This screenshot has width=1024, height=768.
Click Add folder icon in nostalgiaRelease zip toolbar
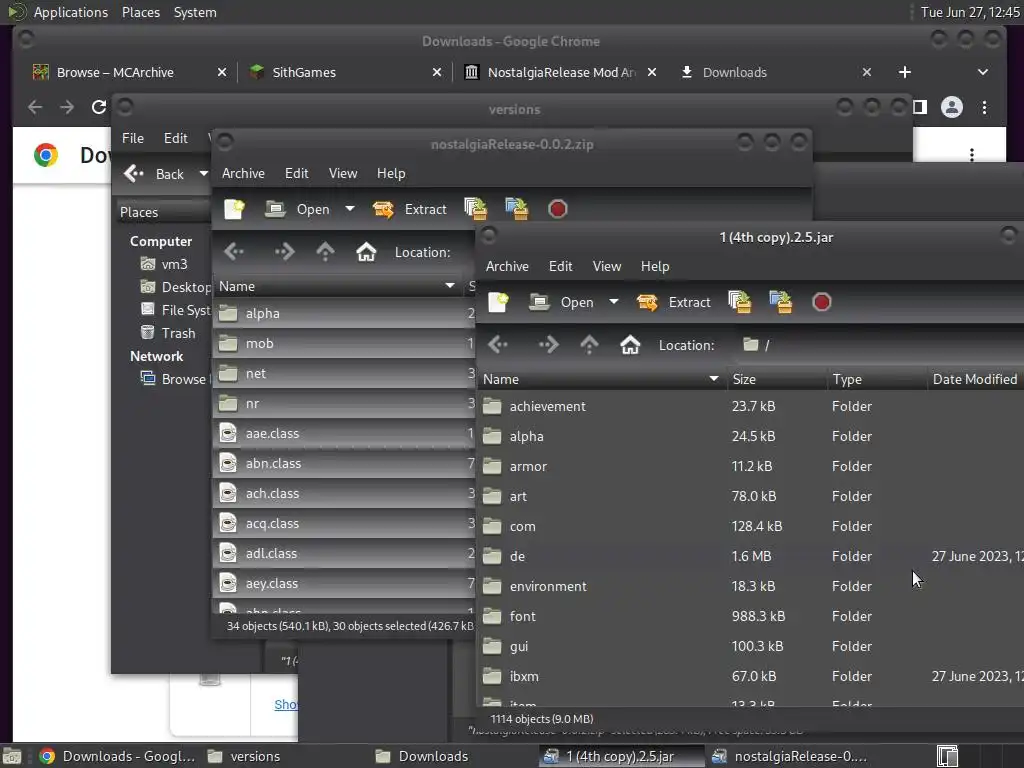[517, 209]
